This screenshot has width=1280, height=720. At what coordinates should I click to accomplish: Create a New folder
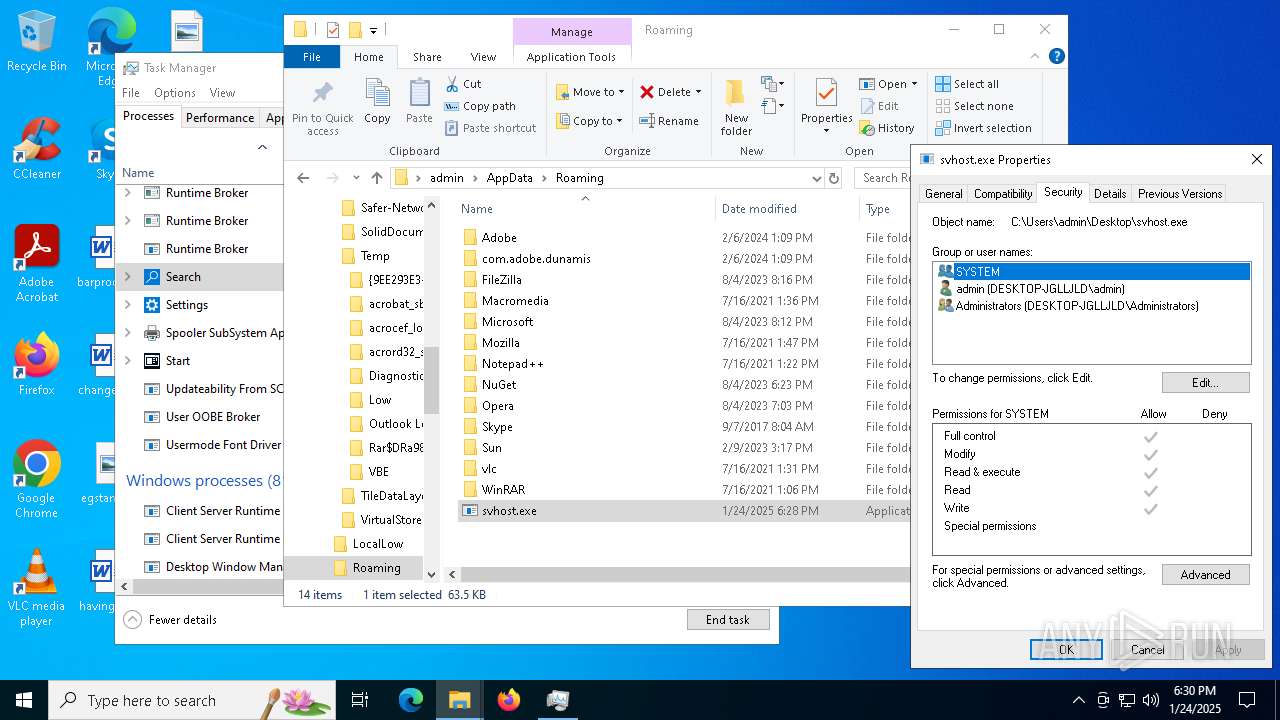tap(736, 106)
